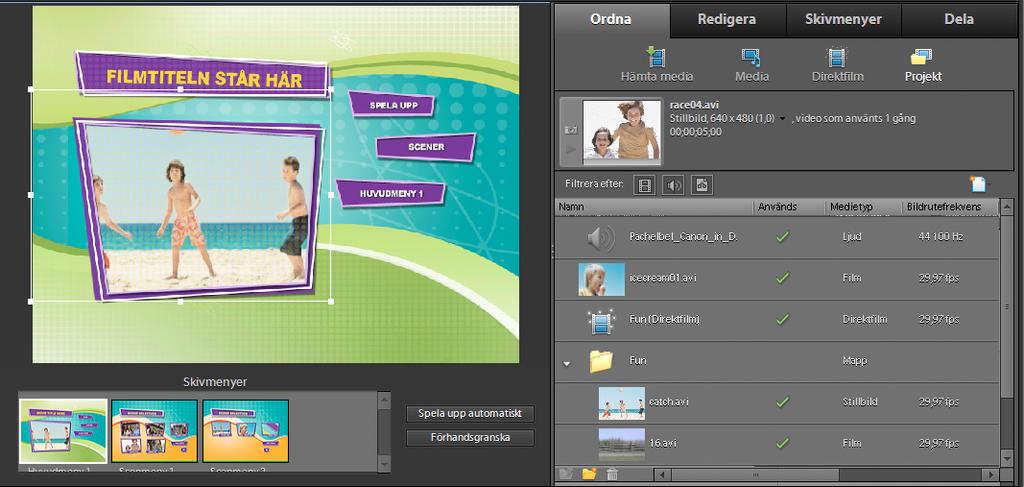1024x487 pixels.
Task: Click the Spela upp automatiskt button
Action: (x=470, y=414)
